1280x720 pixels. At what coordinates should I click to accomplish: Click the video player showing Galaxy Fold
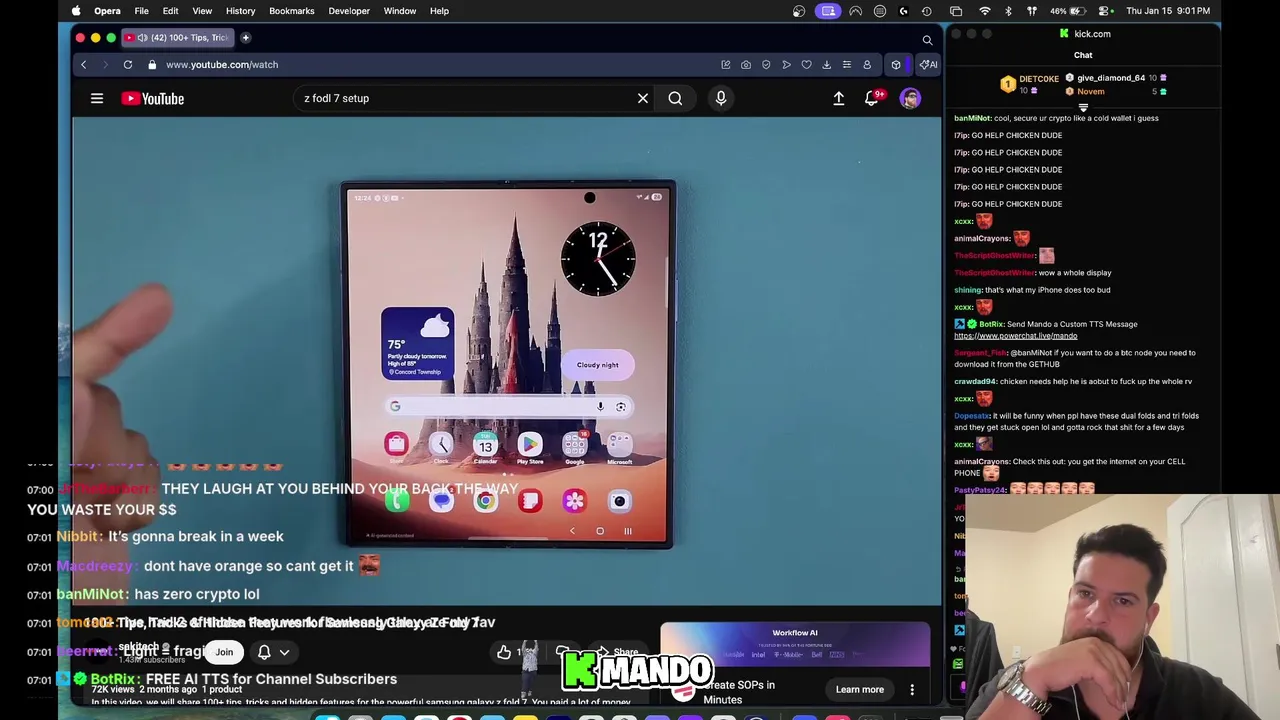(507, 362)
